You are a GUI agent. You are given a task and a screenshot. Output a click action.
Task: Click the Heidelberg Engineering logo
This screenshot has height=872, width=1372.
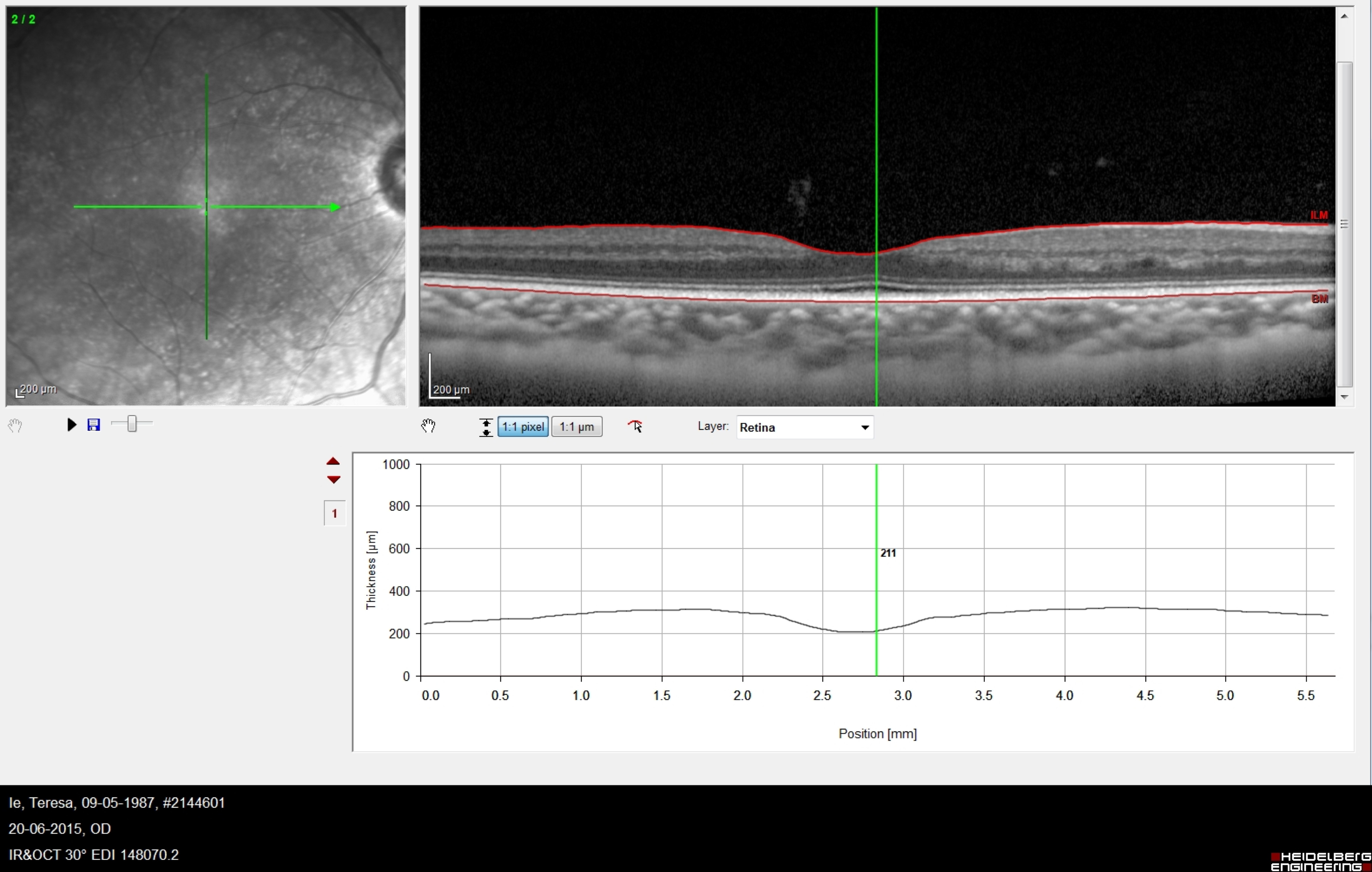pos(1320,861)
